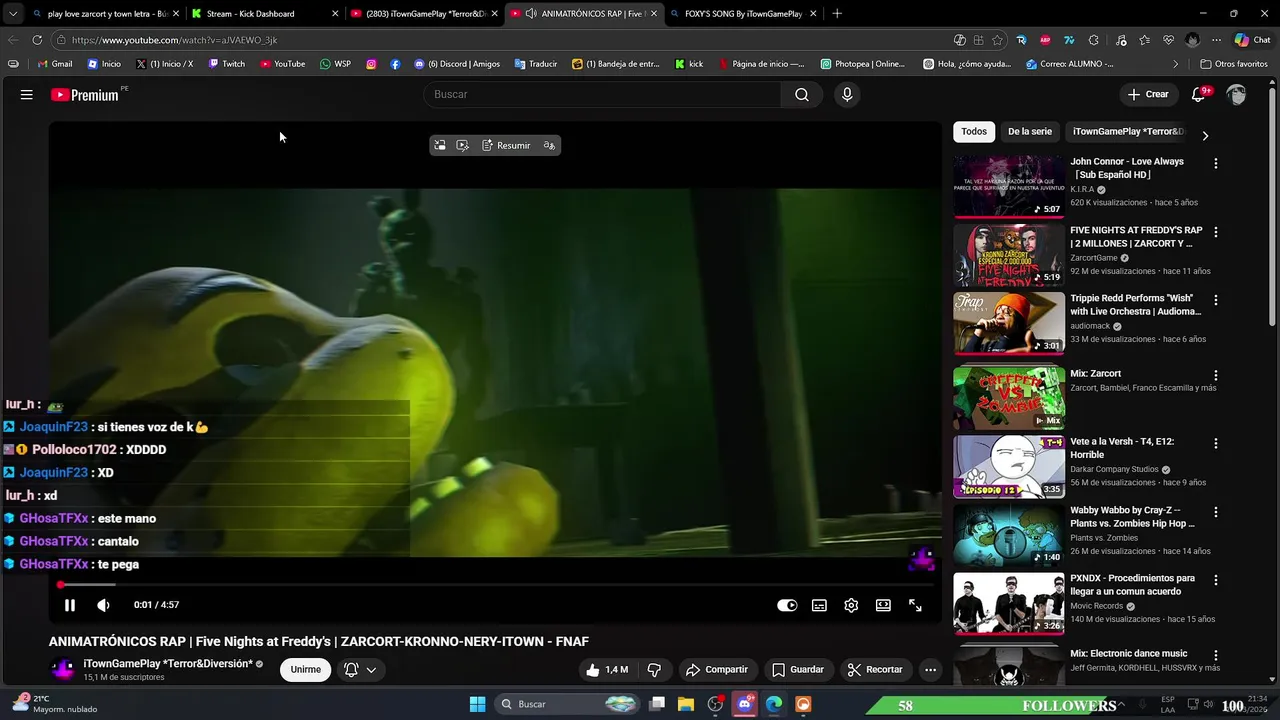Screen dimensions: 1280x720
Task: Click the magnifier search button
Action: [x=802, y=94]
